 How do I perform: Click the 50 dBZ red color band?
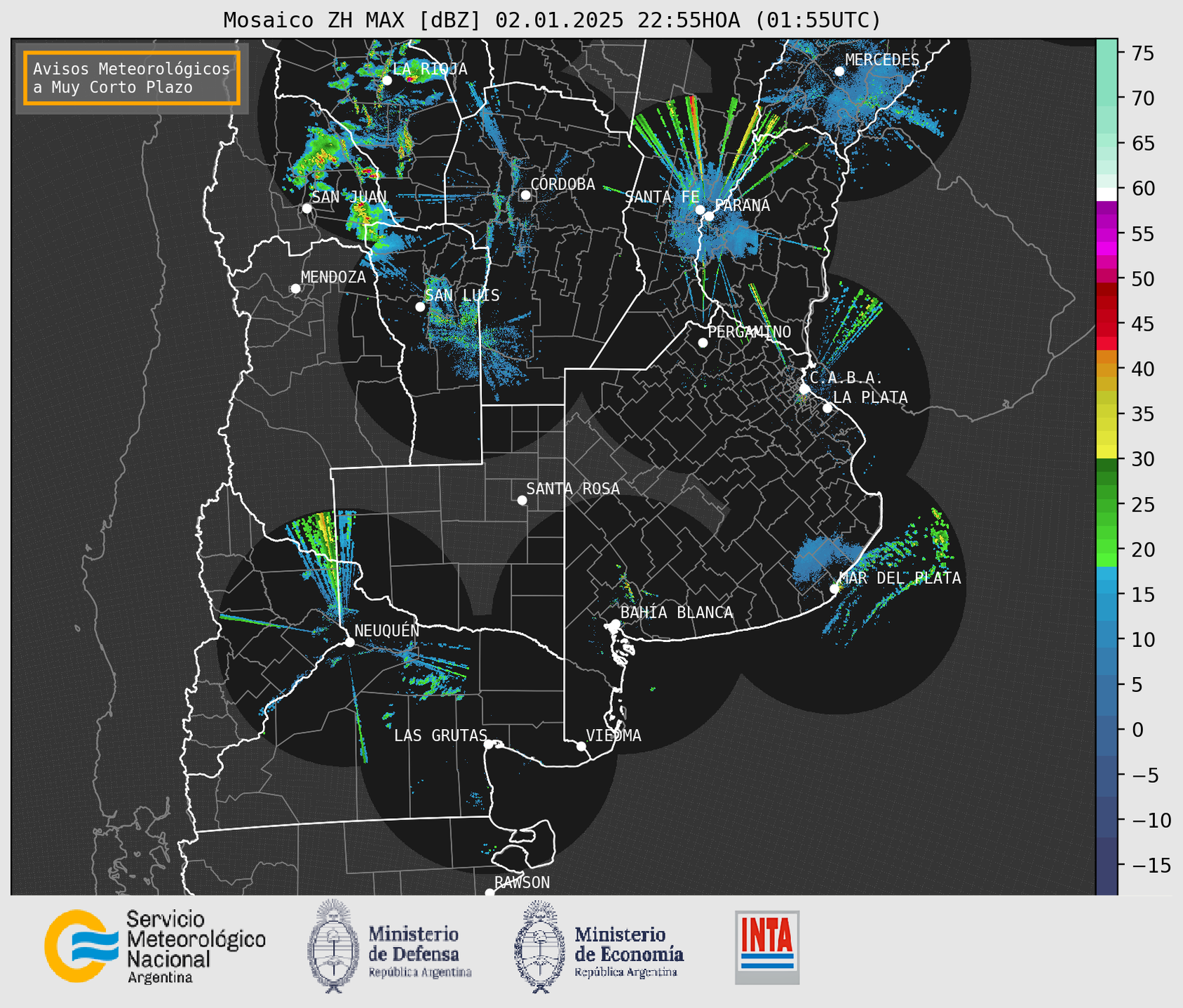click(1107, 277)
